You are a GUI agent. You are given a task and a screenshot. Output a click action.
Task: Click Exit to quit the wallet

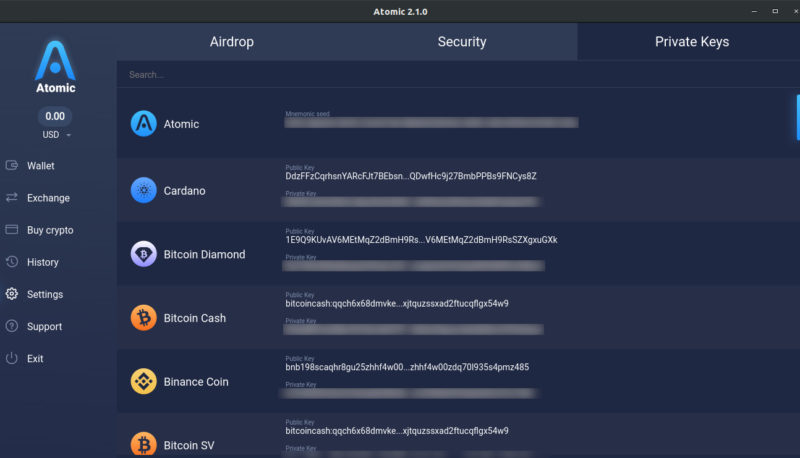(x=35, y=358)
